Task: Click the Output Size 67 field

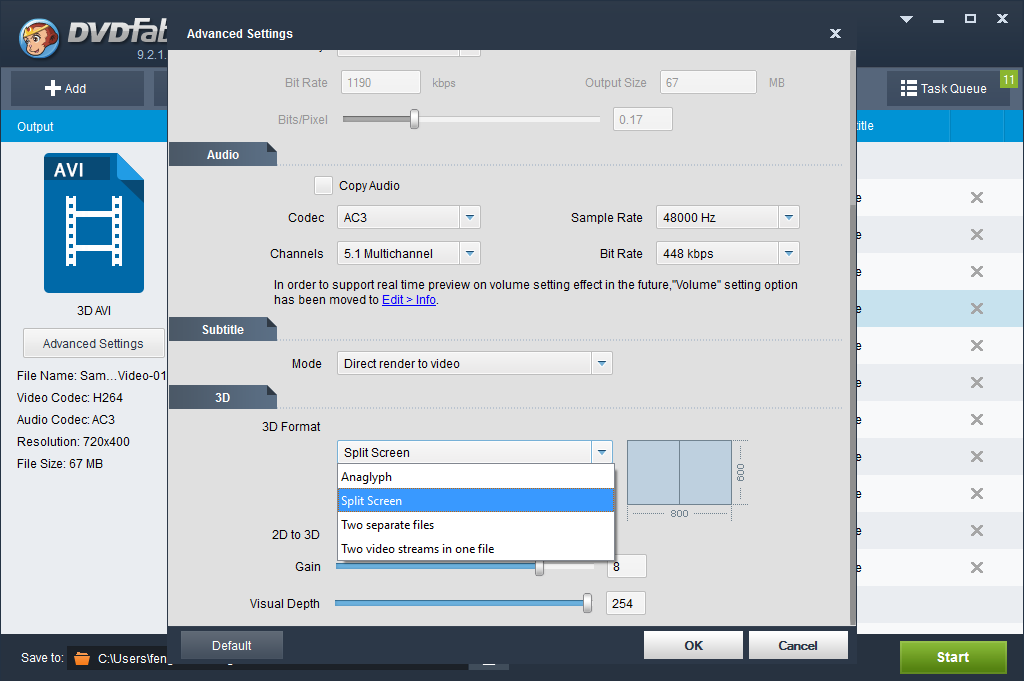Action: click(x=708, y=82)
